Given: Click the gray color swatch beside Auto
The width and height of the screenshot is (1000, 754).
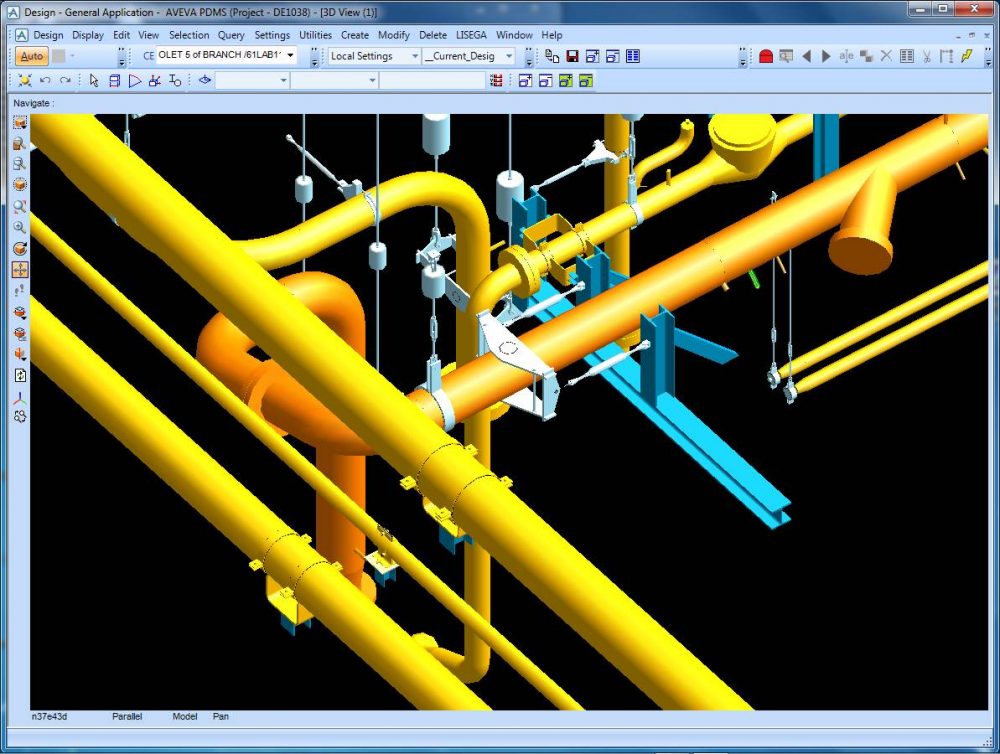Looking at the screenshot, I should coord(59,56).
